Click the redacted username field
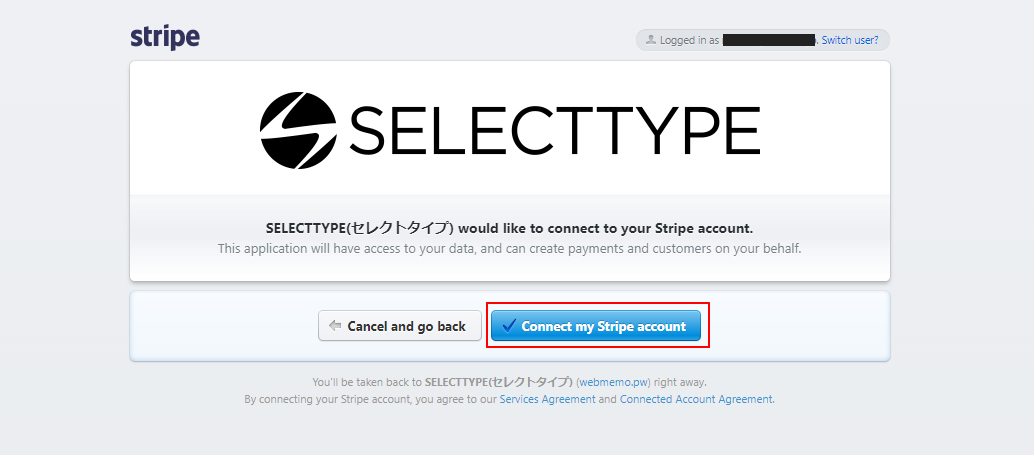The image size is (1034, 455). point(768,40)
